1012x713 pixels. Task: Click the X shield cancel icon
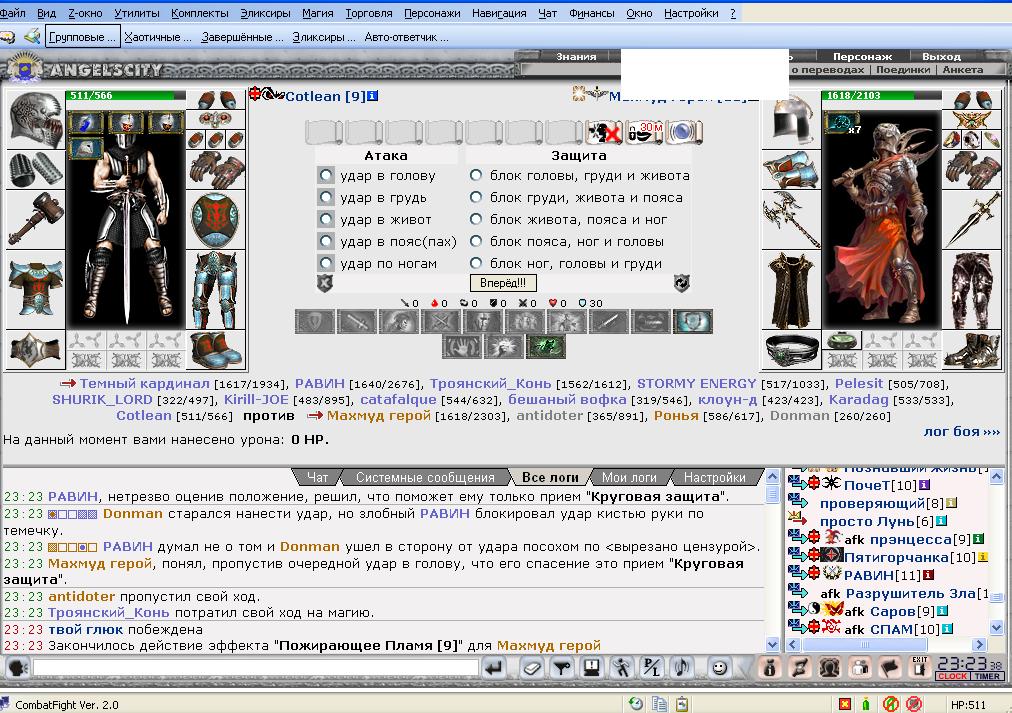pos(325,283)
